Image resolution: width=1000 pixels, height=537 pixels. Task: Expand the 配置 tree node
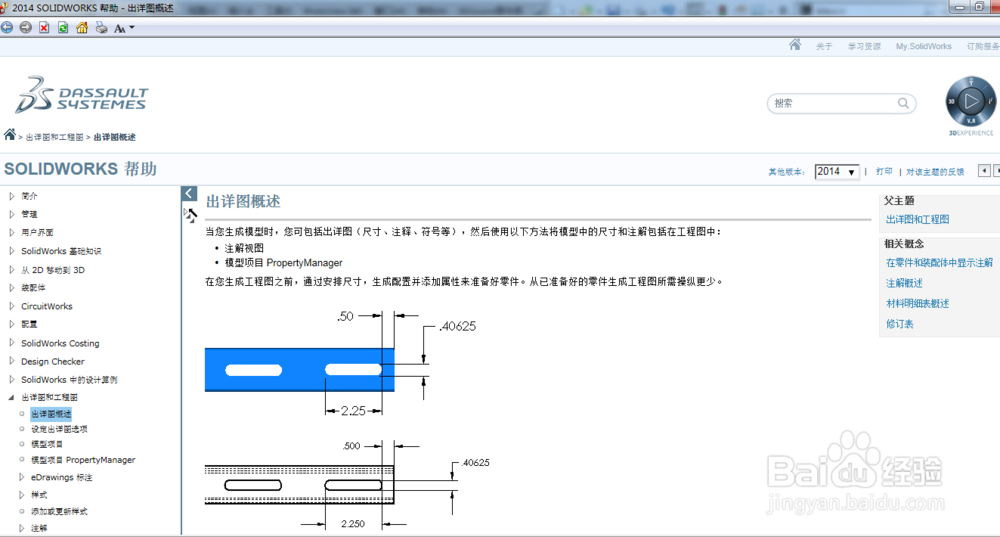[11, 324]
